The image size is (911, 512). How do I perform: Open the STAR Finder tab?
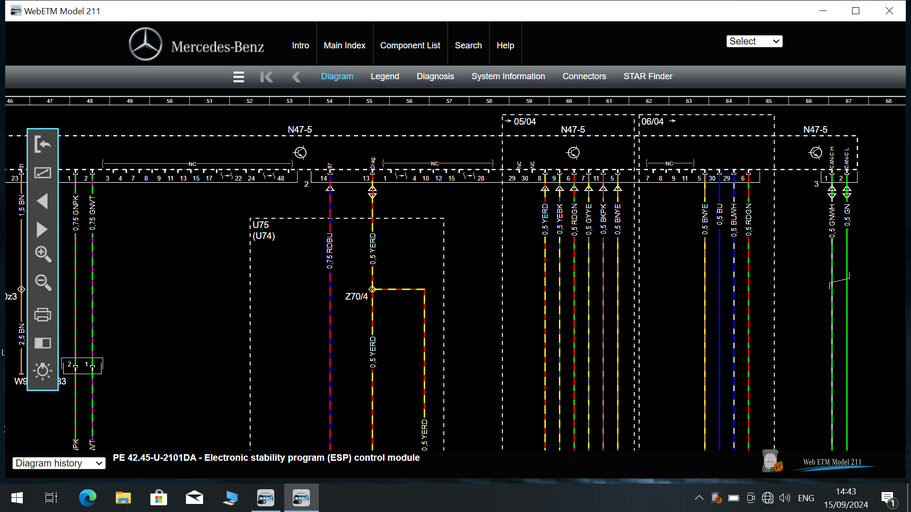(648, 76)
